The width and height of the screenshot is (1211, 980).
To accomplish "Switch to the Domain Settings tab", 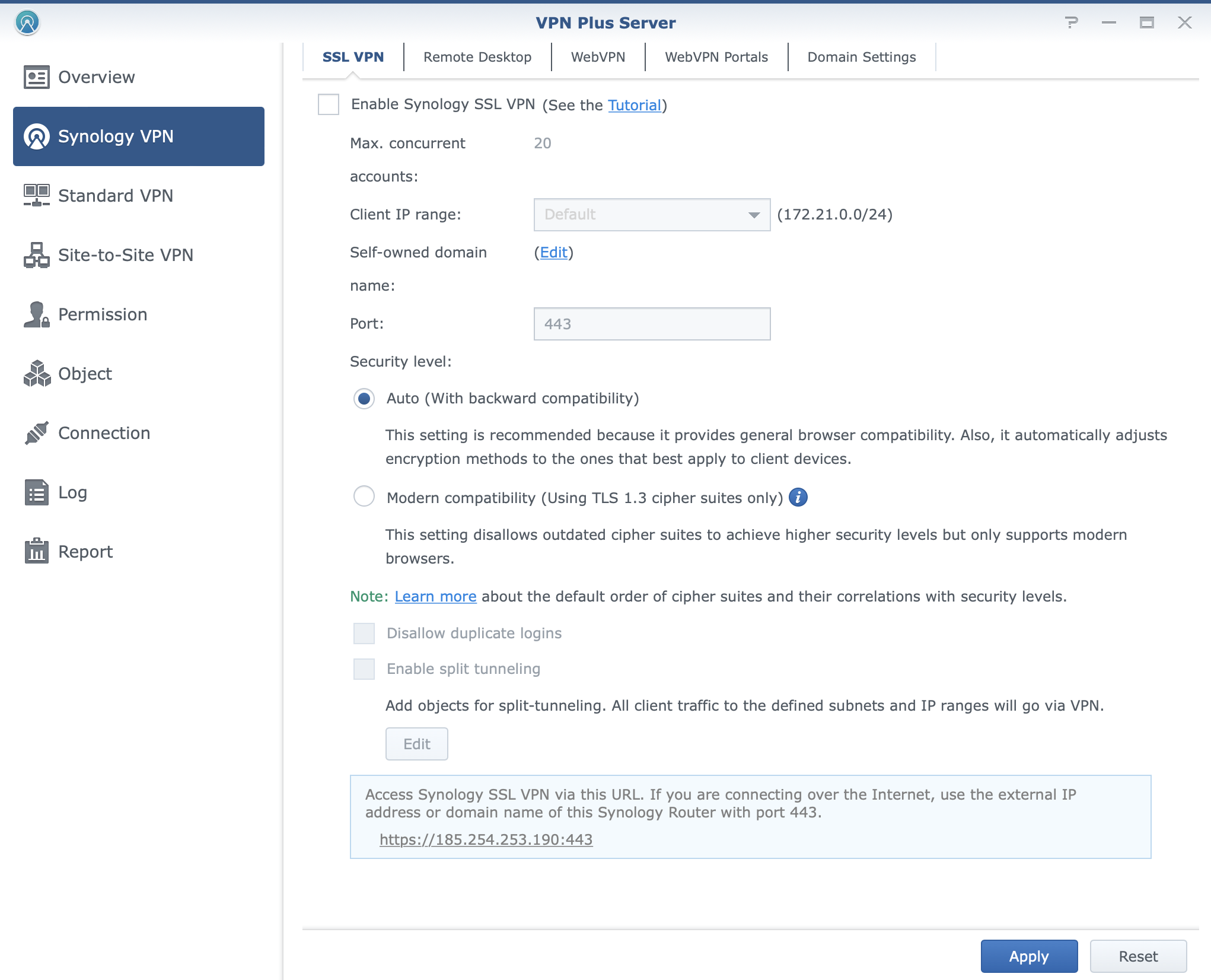I will (862, 57).
